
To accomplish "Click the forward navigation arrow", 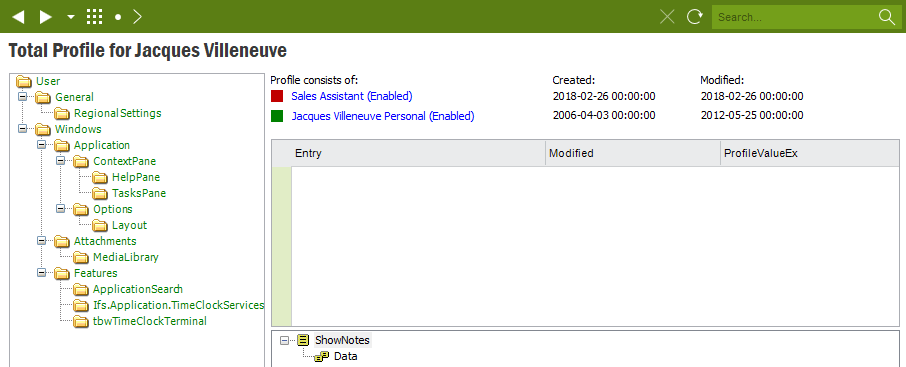I will point(46,17).
